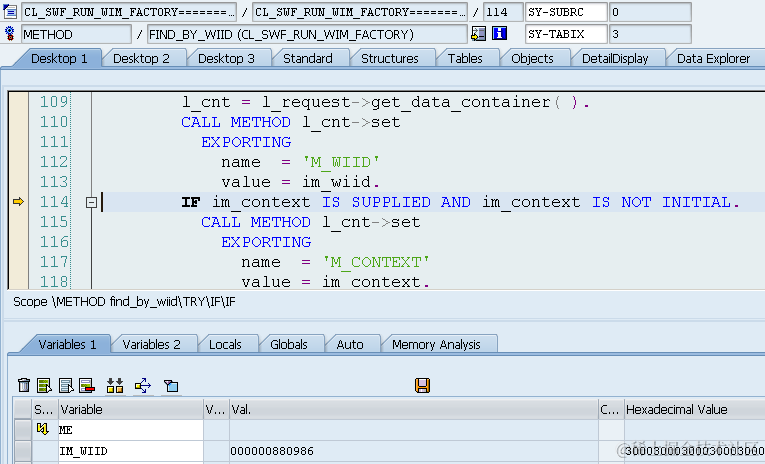The width and height of the screenshot is (765, 464).
Task: Click the EXPORTING keyword on line 111
Action: pos(246,142)
